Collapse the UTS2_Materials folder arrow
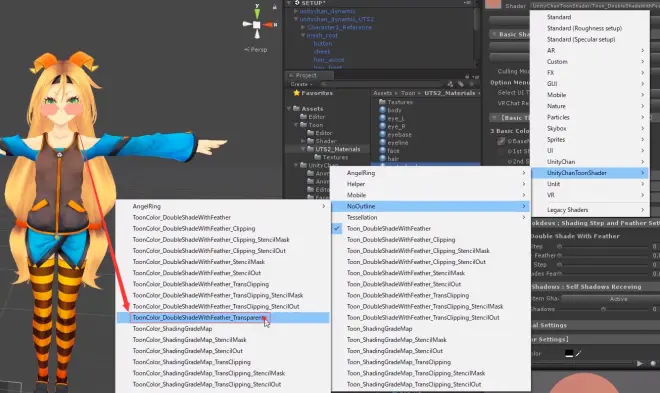Image resolution: width=660 pixels, height=393 pixels. click(x=303, y=149)
